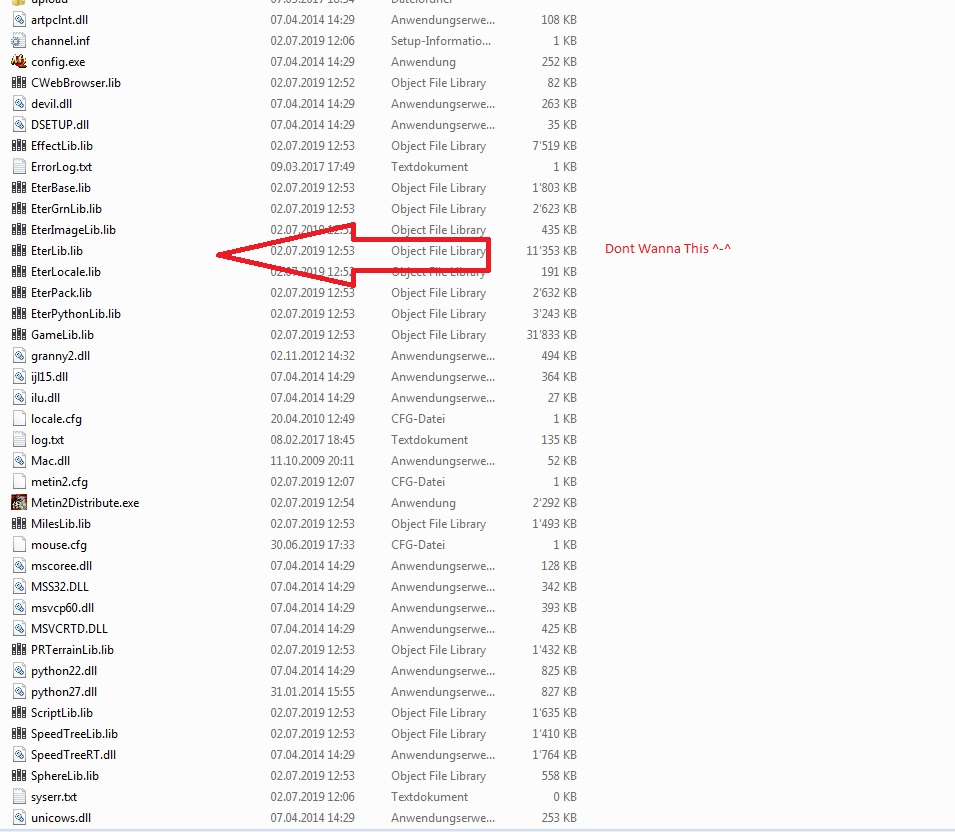Select the MilesLib.lib library entry

click(56, 523)
